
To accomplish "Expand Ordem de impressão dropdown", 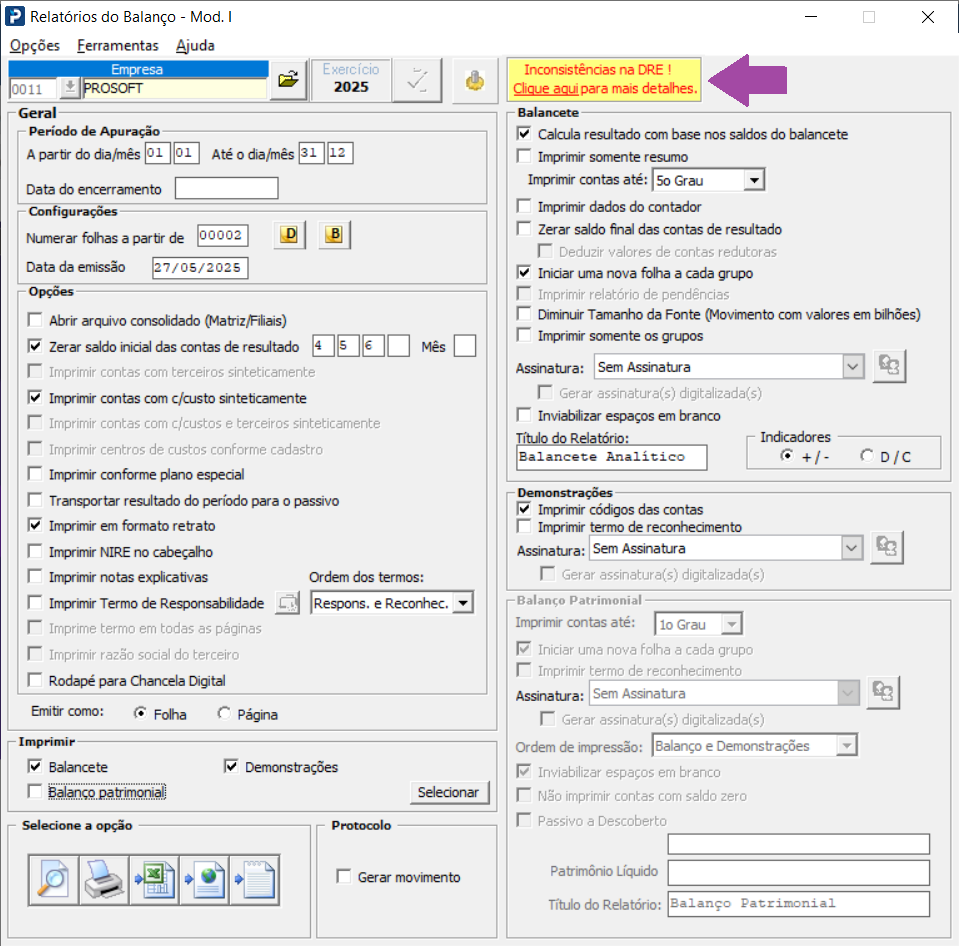I will [x=846, y=745].
